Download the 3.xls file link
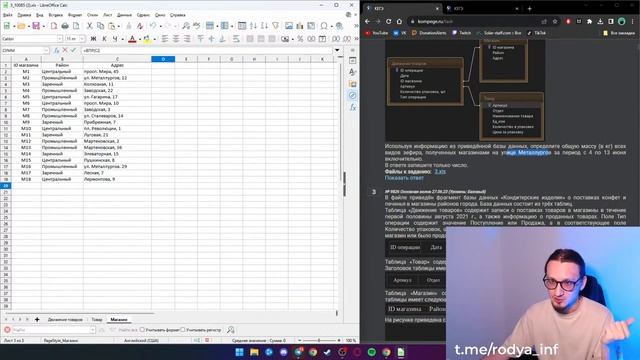The height and width of the screenshot is (360, 640). pyautogui.click(x=440, y=171)
